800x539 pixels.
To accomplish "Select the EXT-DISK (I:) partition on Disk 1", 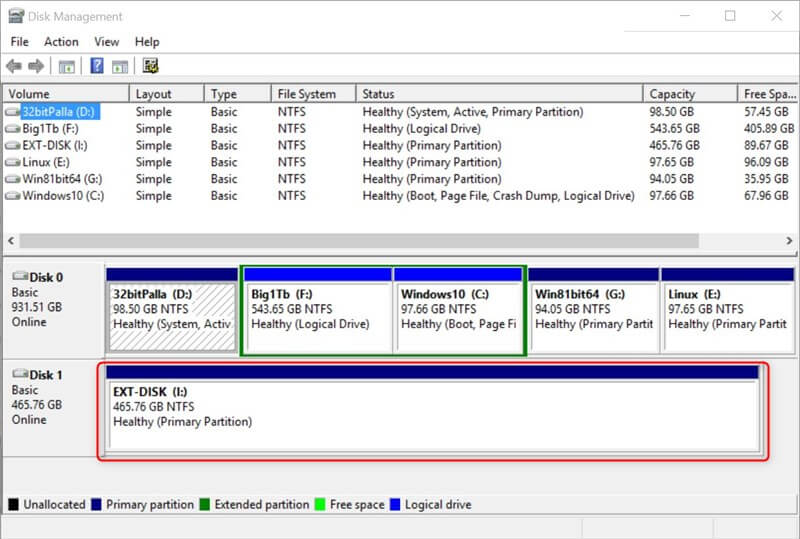I will (432, 410).
